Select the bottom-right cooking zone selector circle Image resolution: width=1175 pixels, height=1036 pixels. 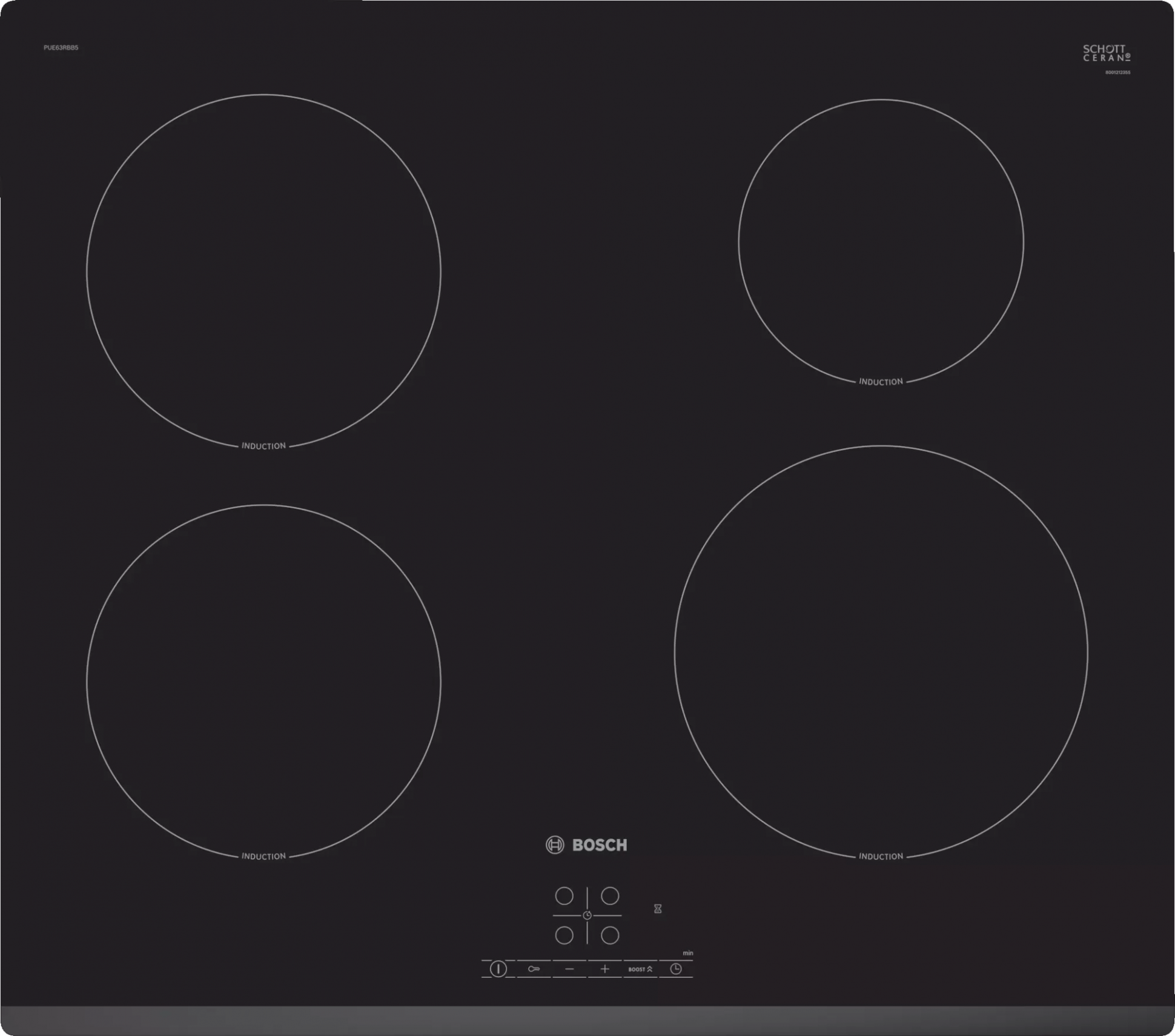coord(610,935)
